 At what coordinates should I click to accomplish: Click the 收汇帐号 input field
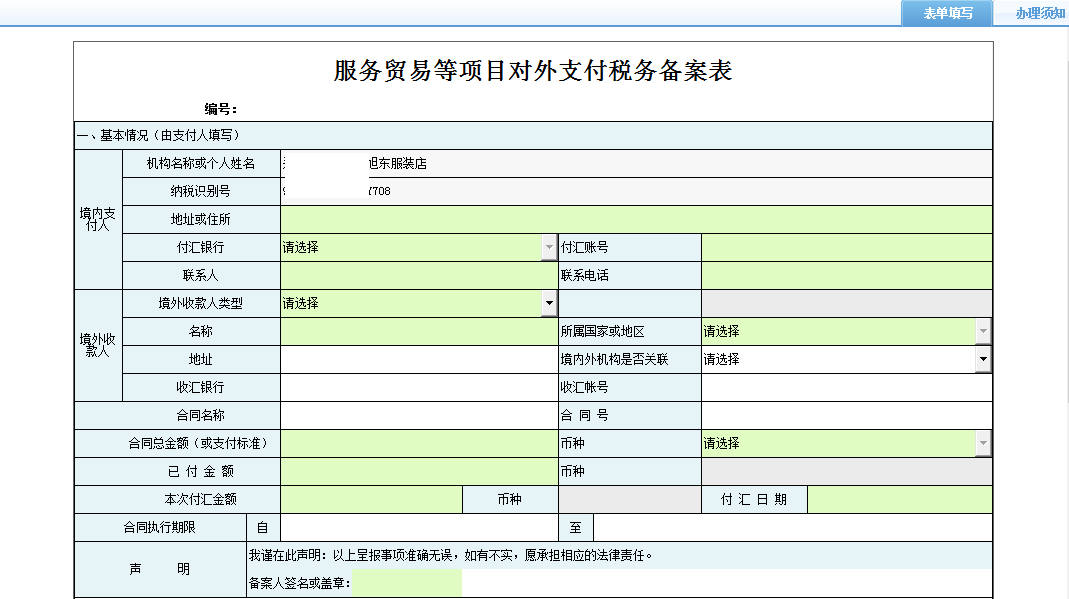[x=845, y=386]
